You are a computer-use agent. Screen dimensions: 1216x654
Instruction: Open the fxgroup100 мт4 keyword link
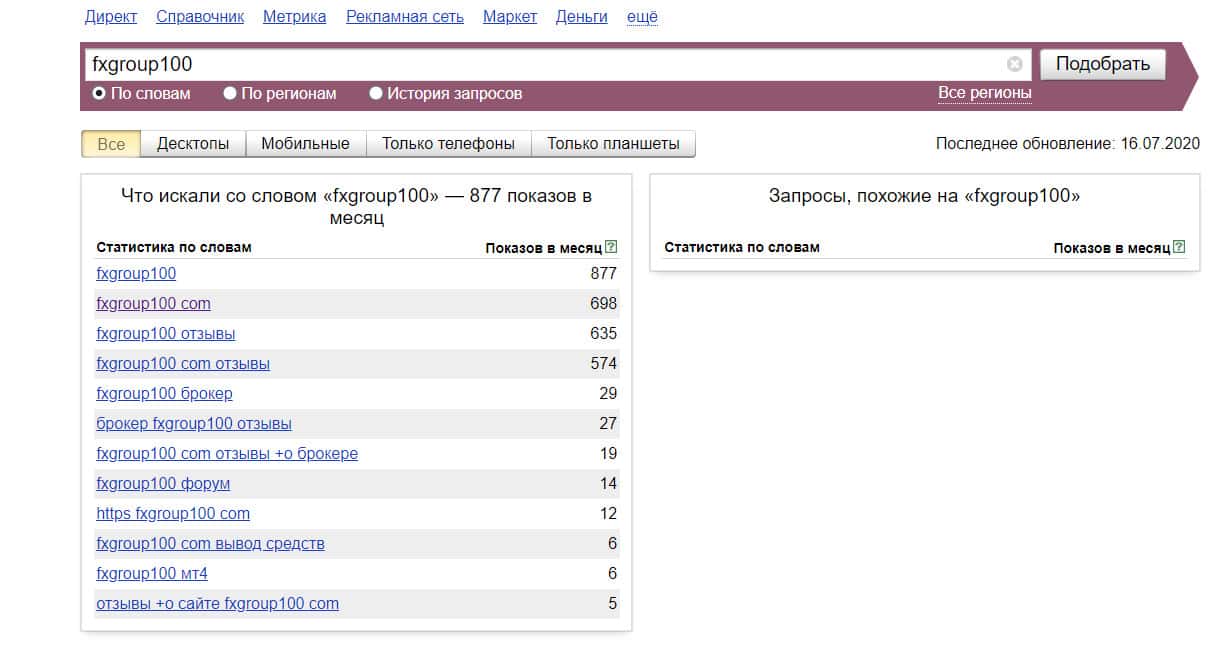(152, 573)
